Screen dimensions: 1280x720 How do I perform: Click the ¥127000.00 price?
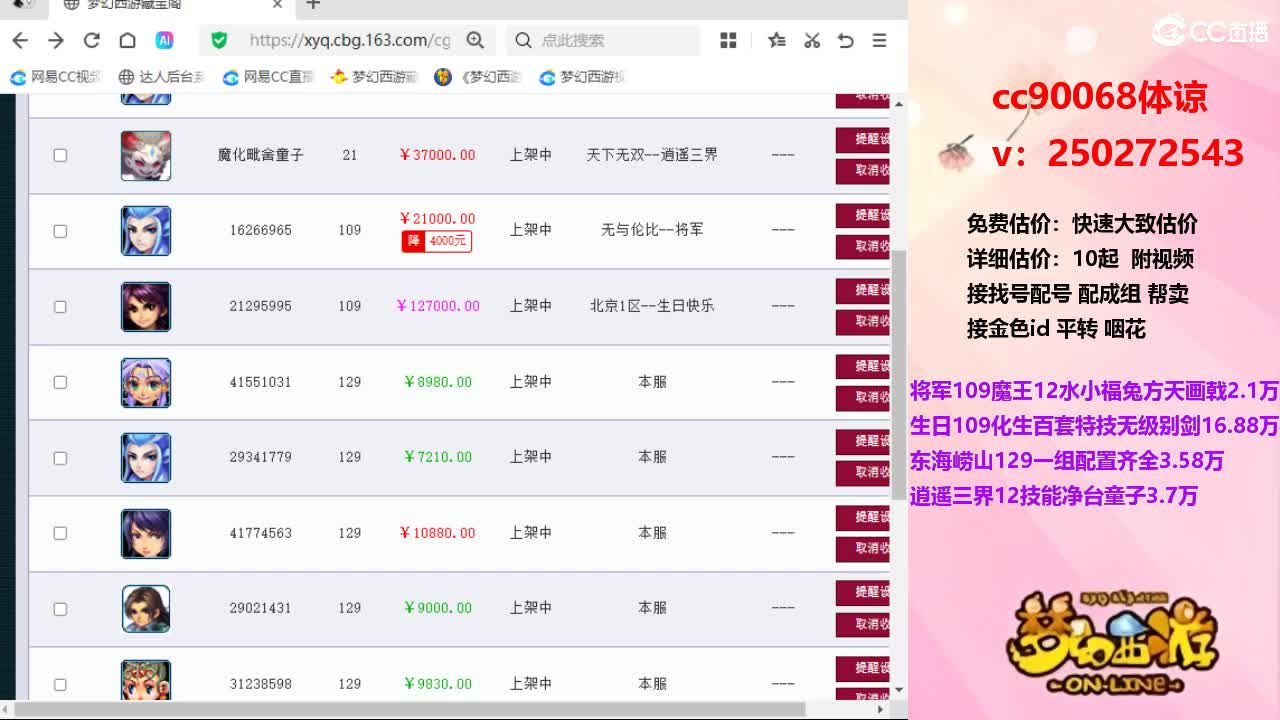[438, 306]
